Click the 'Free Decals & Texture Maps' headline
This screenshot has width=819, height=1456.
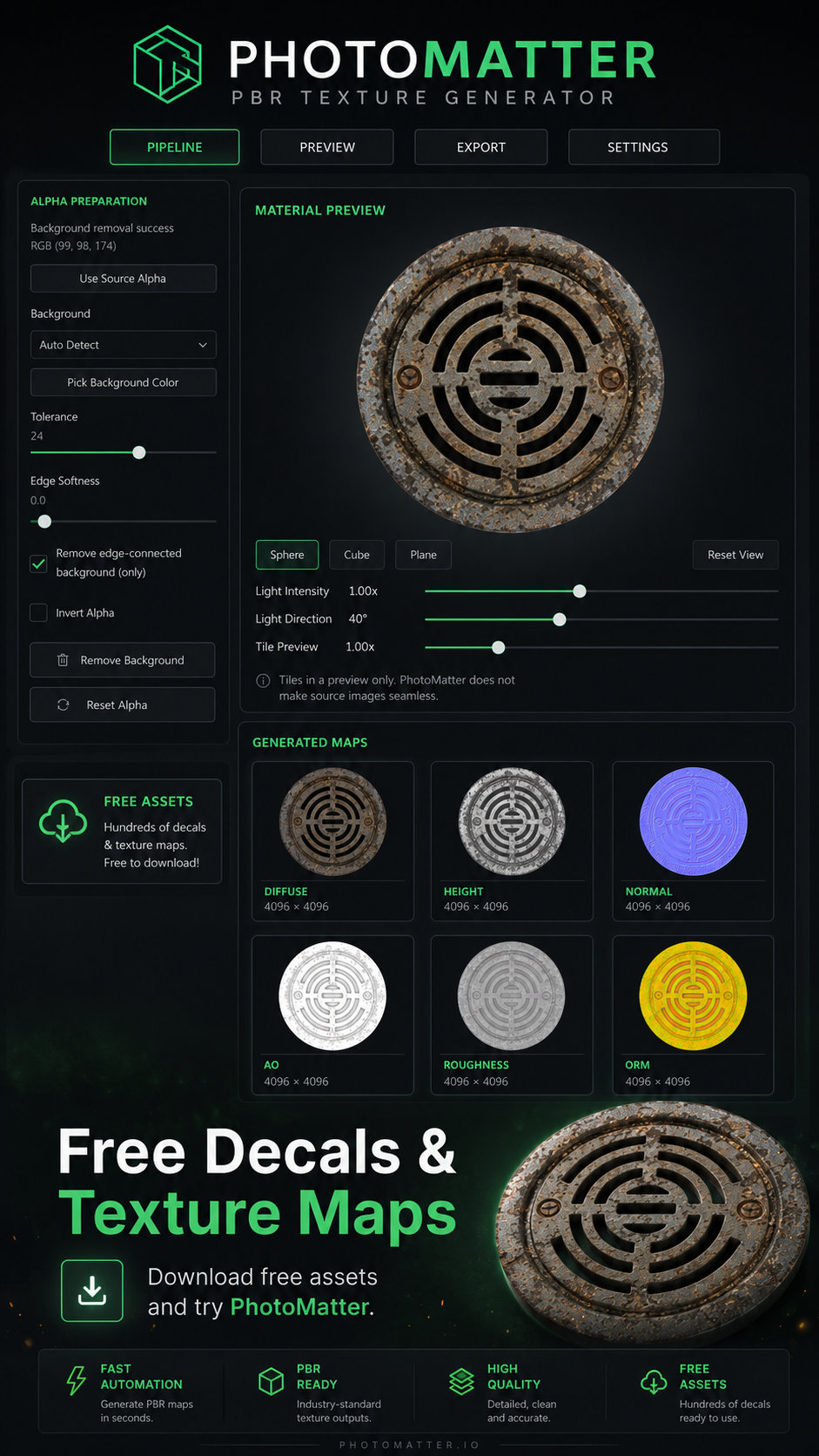pyautogui.click(x=257, y=1182)
